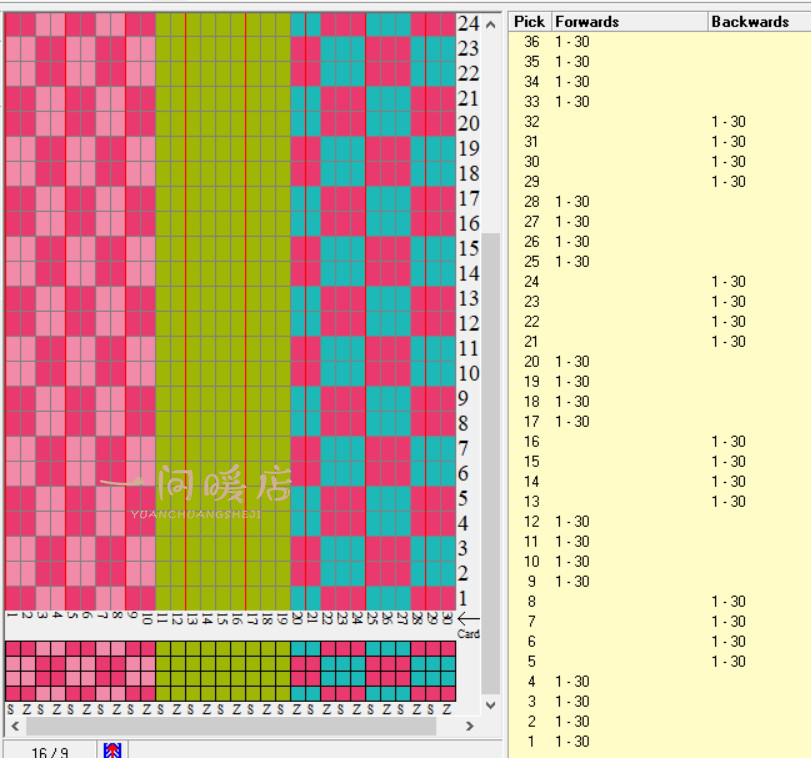
Task: Click the horizontal scrollbar right arrow
Action: point(470,726)
